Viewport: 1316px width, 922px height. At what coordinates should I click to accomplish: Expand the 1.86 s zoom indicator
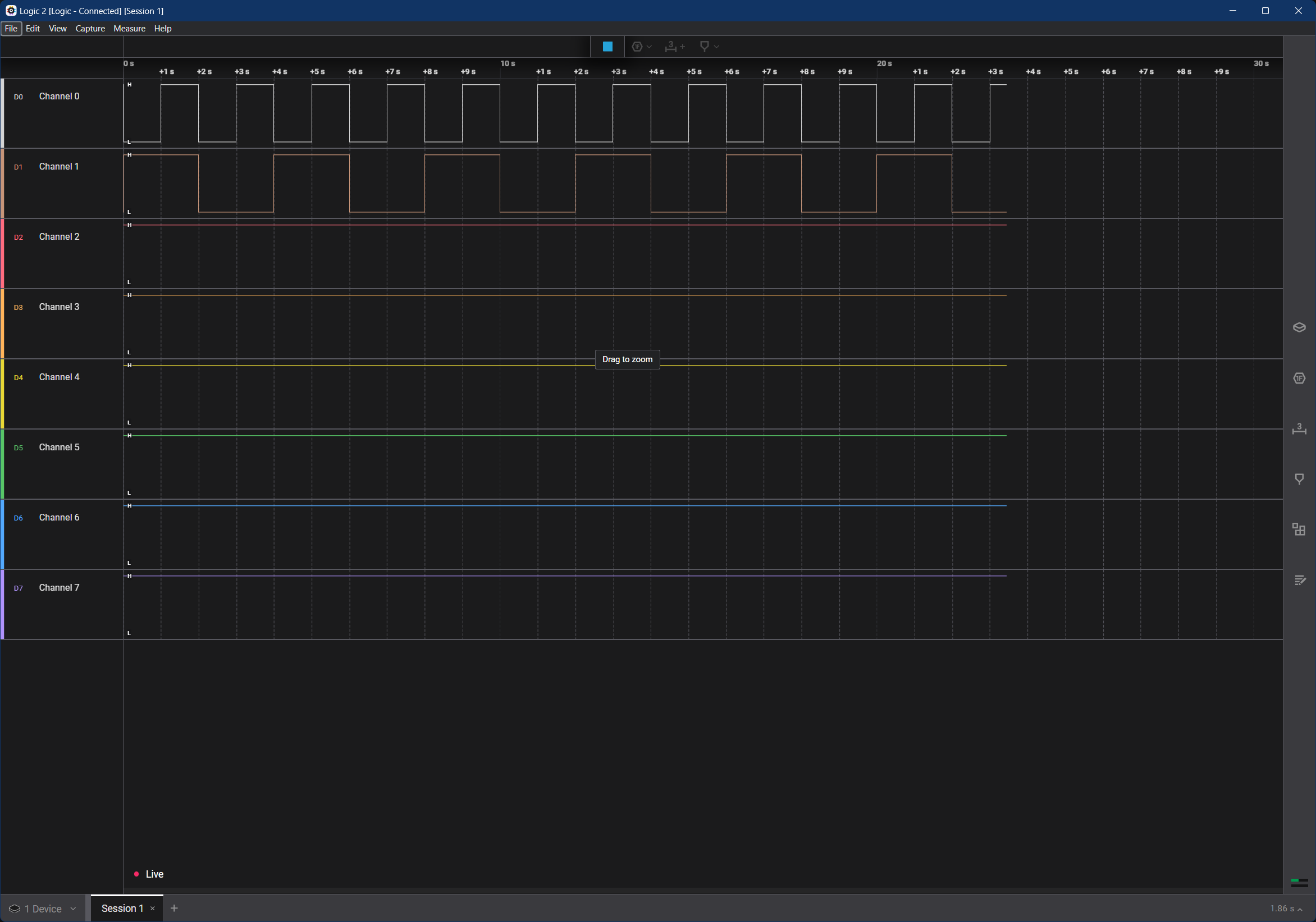coord(1286,909)
